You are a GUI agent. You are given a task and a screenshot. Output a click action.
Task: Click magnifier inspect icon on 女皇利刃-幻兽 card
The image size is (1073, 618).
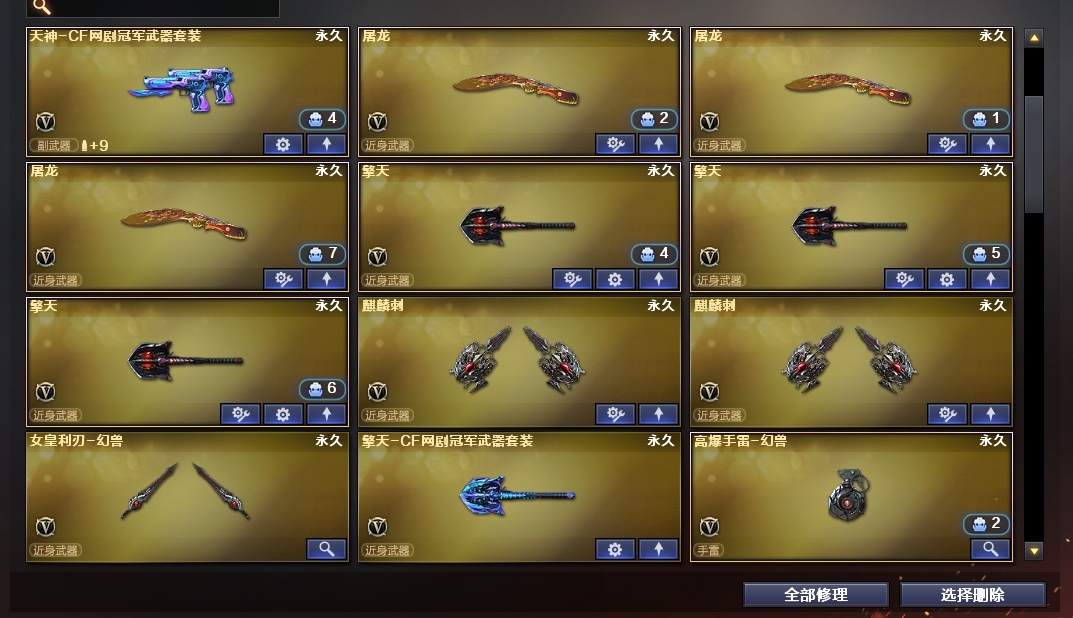coord(326,549)
